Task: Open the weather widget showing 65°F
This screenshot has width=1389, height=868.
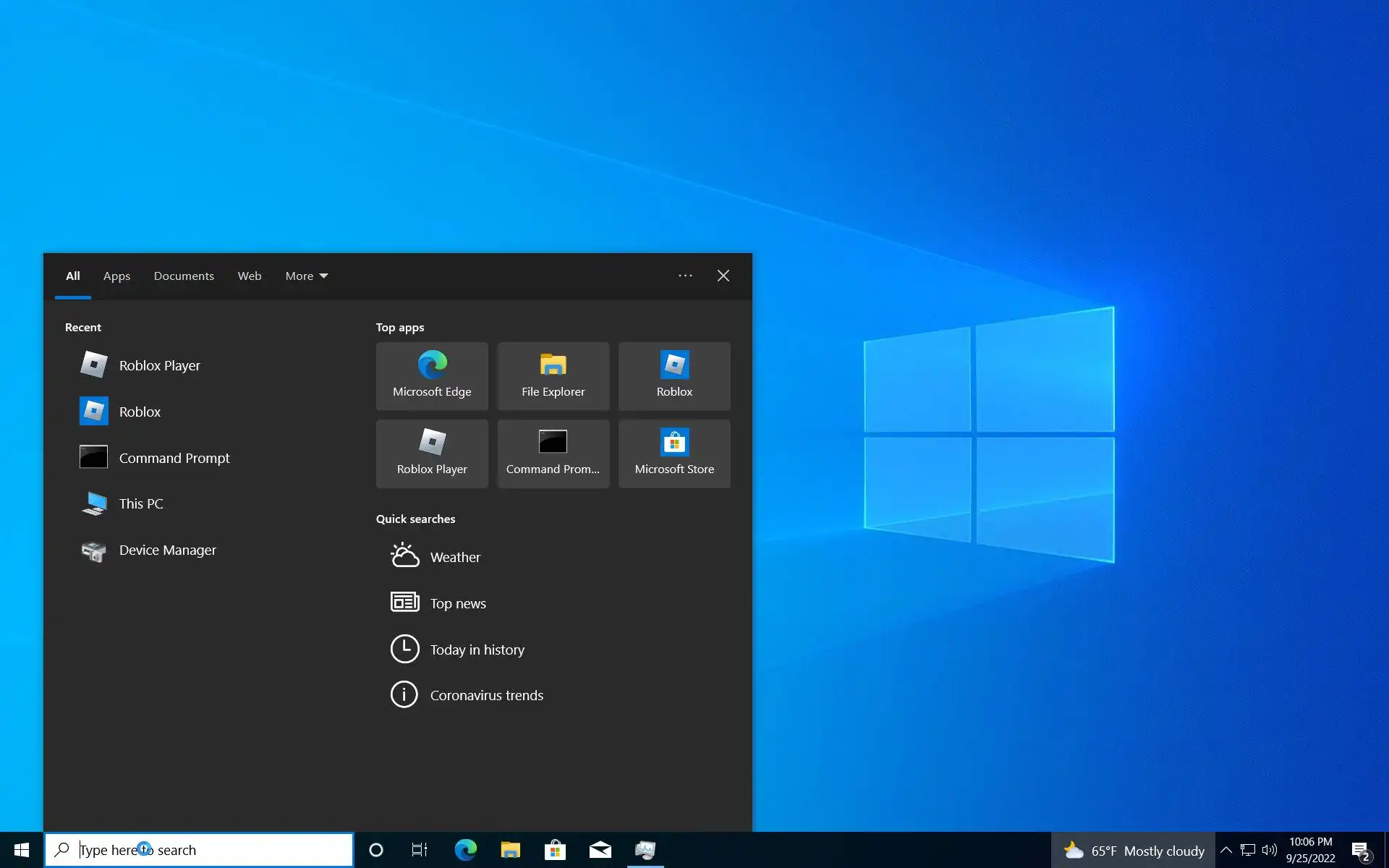Action: tap(1134, 851)
